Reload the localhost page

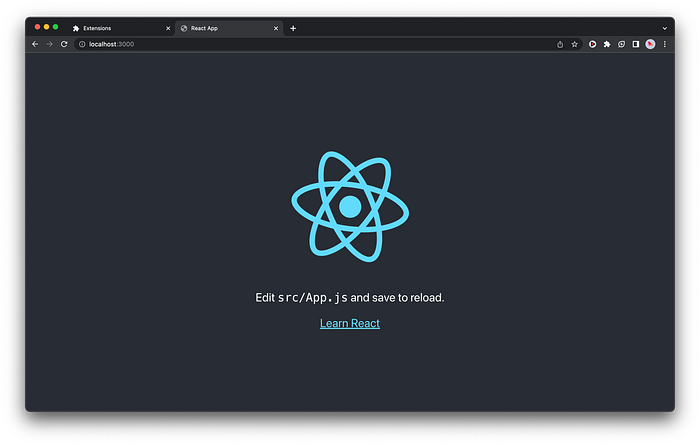64,44
